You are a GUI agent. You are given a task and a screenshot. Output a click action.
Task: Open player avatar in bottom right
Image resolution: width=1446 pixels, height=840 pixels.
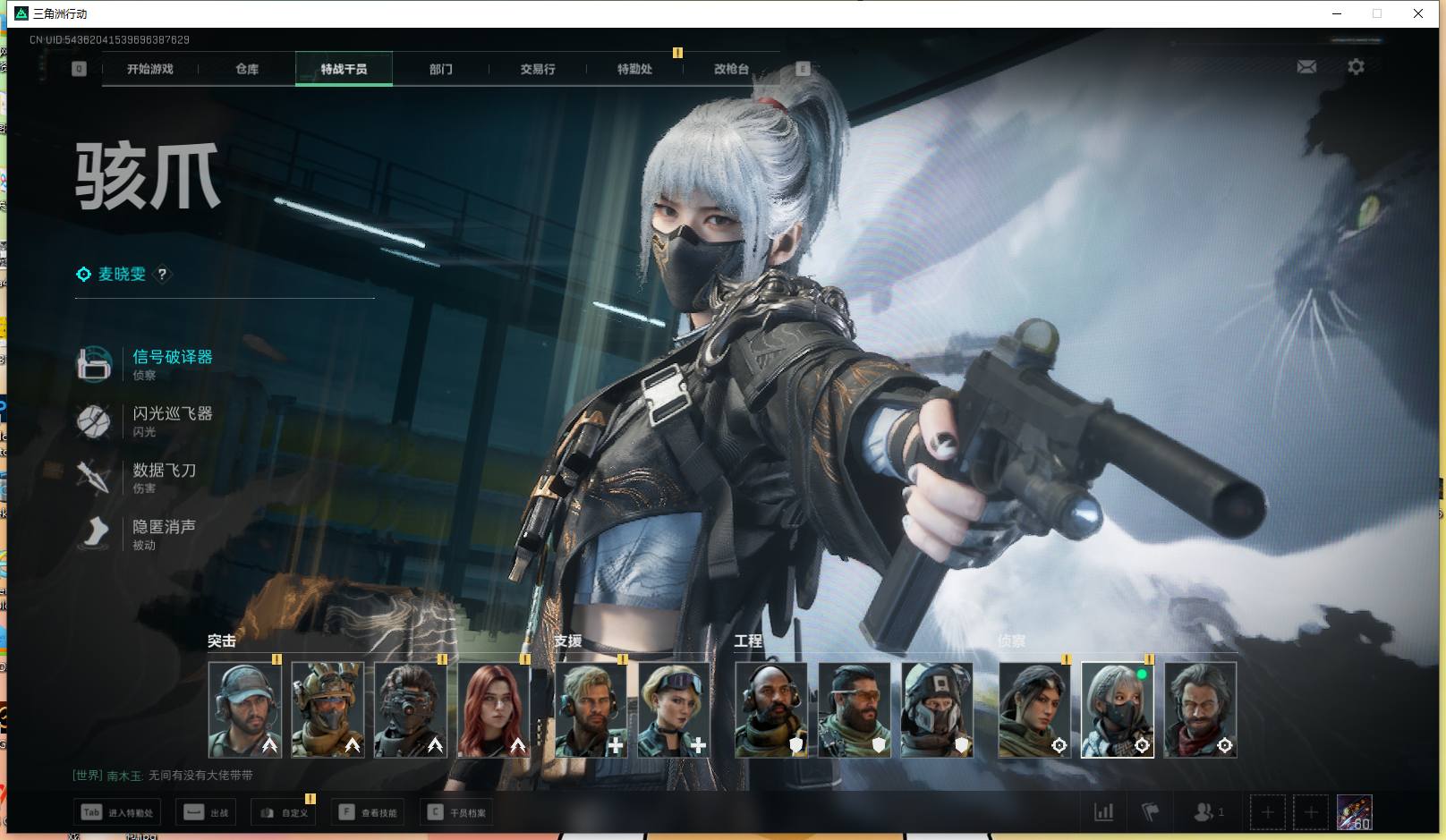pos(1354,812)
